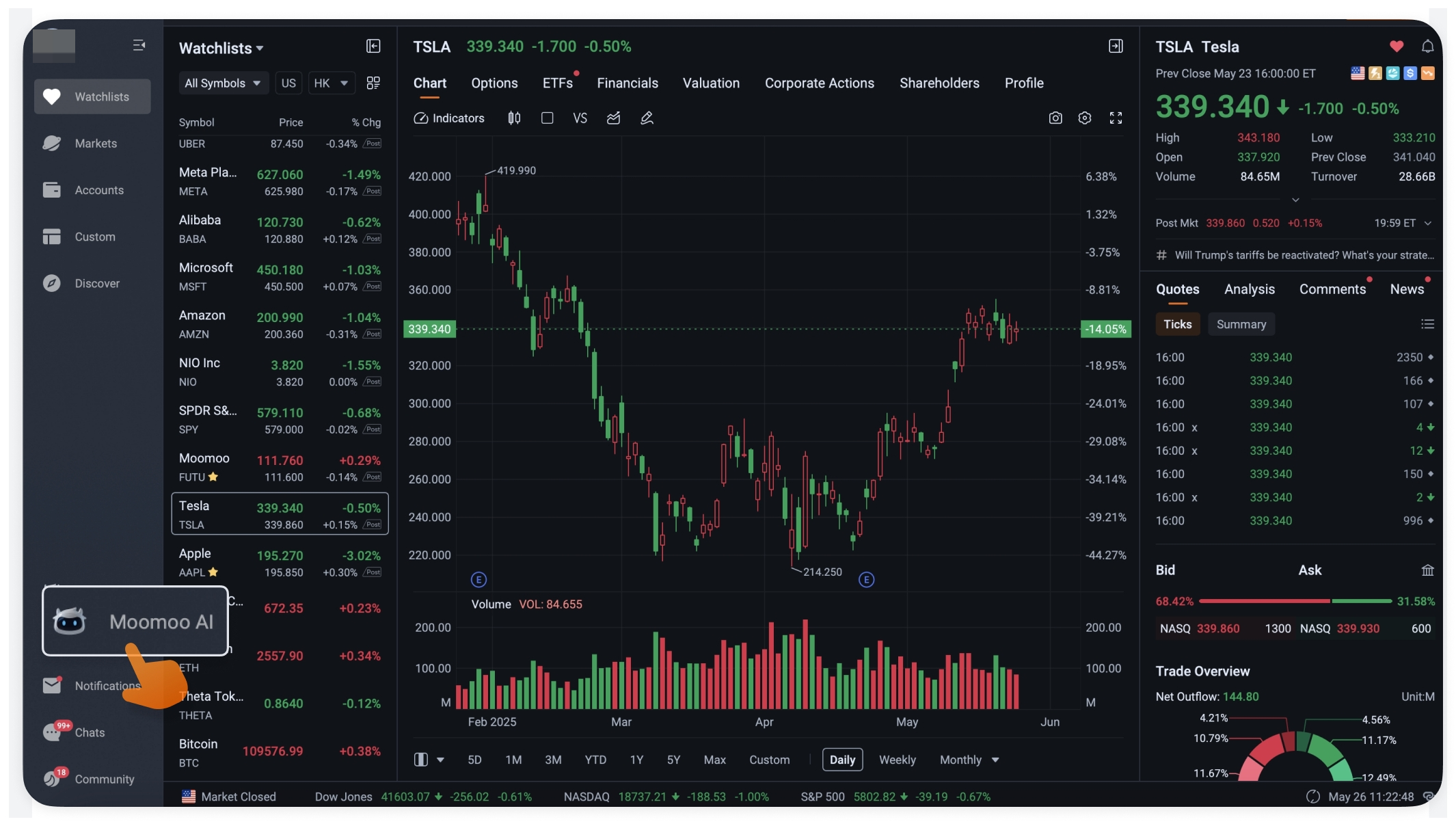The image size is (1456, 826).
Task: Open the Analysis tab
Action: pos(1249,289)
